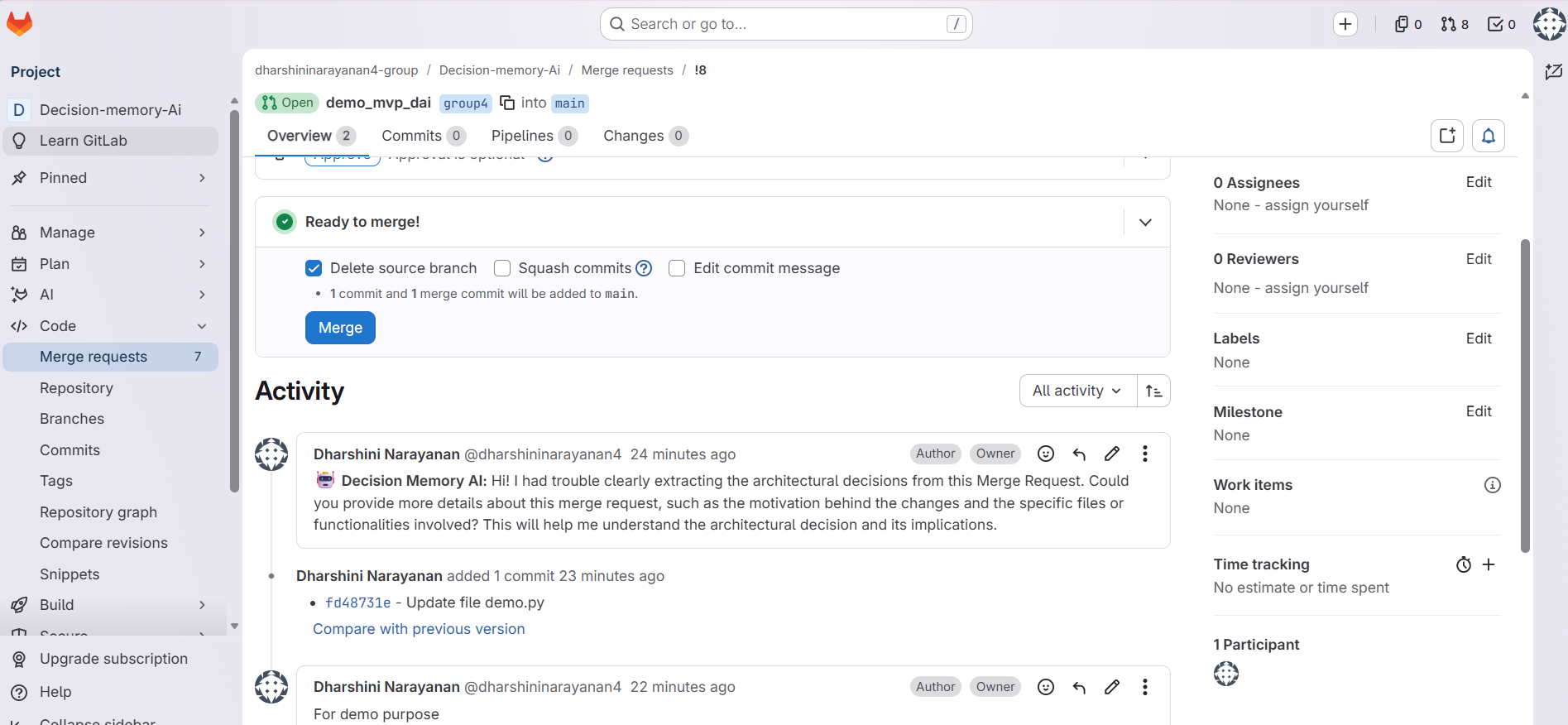Add a to-do item button
The width and height of the screenshot is (1568, 725).
[1447, 136]
